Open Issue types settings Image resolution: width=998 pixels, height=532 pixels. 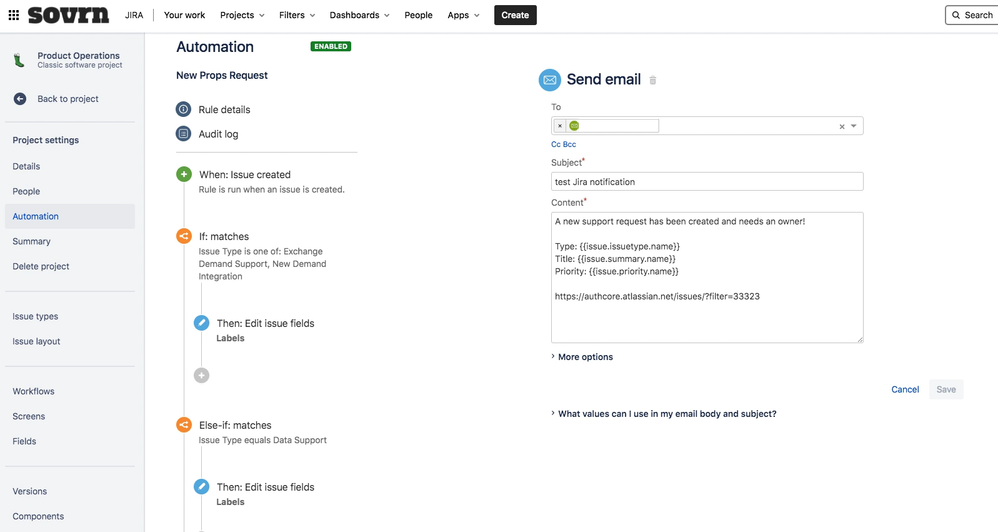tap(35, 316)
